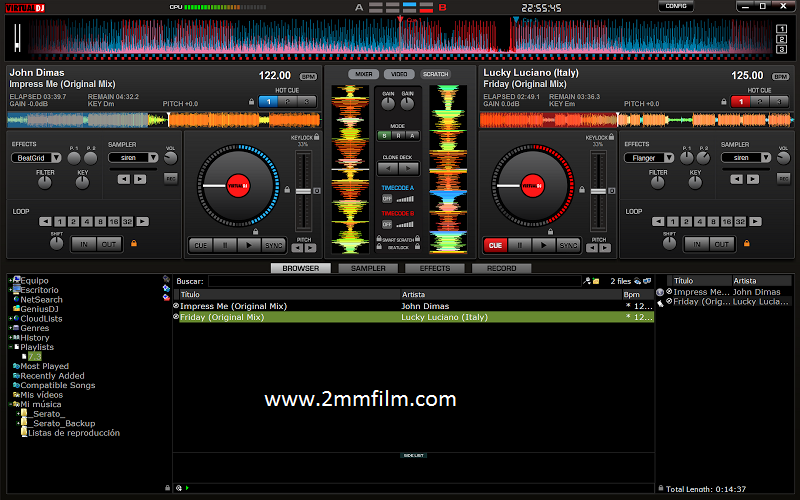Toggle left deck keylock
This screenshot has height=500, width=800.
(x=317, y=137)
